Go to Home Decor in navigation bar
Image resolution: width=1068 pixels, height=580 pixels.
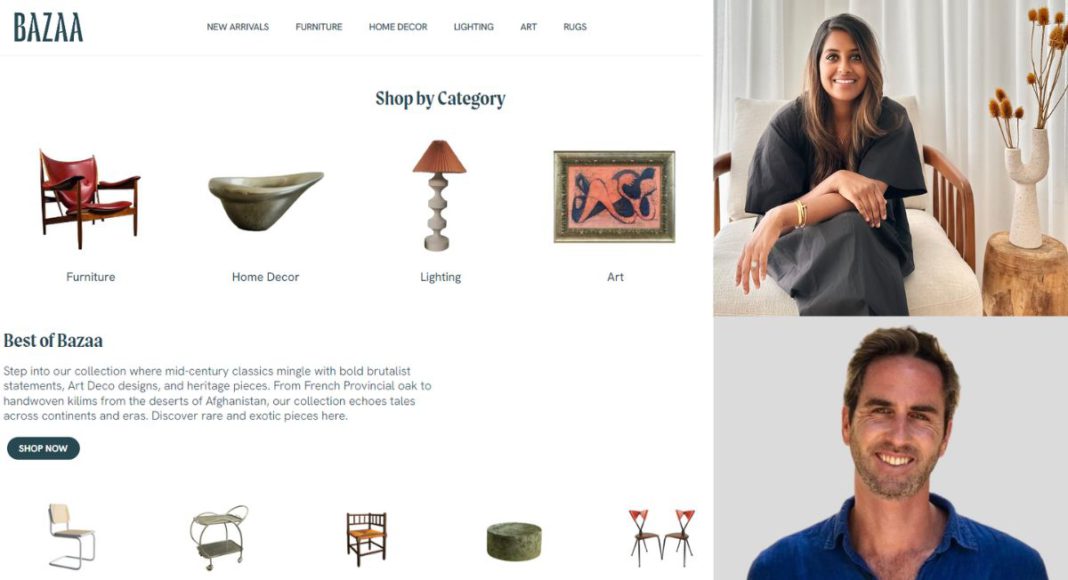(398, 27)
